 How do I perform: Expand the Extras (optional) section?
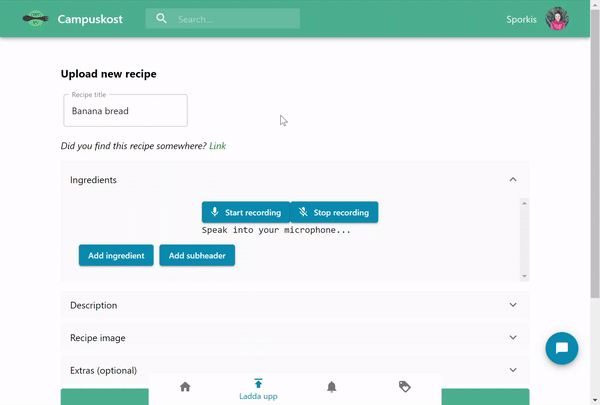click(x=295, y=370)
